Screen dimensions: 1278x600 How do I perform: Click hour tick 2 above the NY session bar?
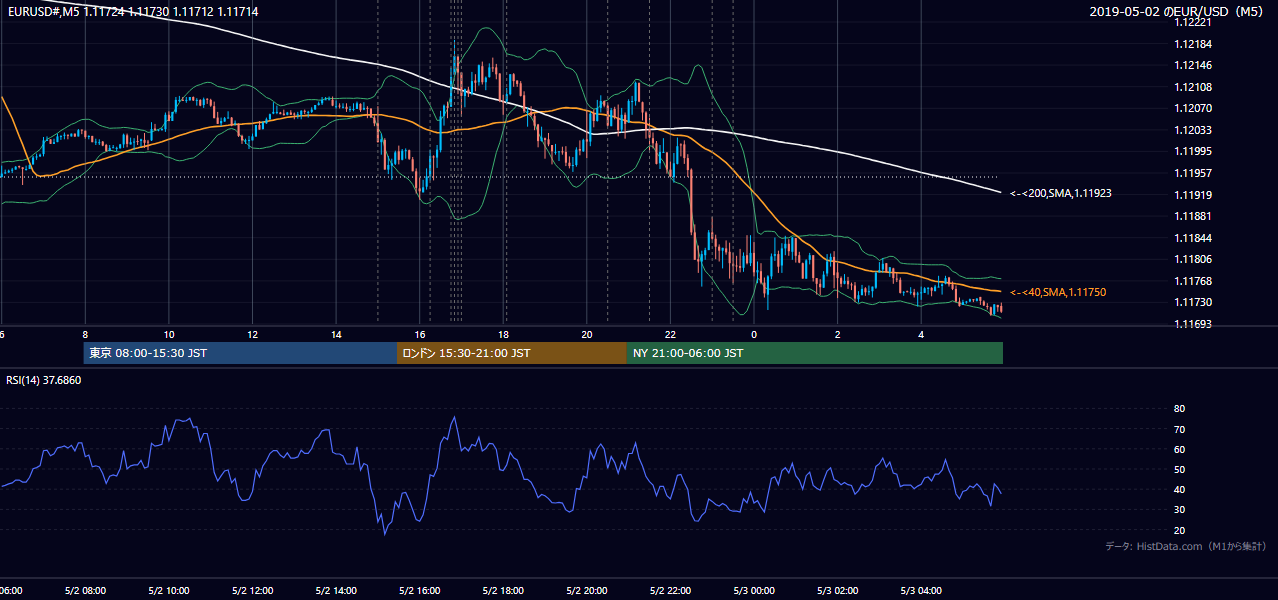tap(838, 334)
